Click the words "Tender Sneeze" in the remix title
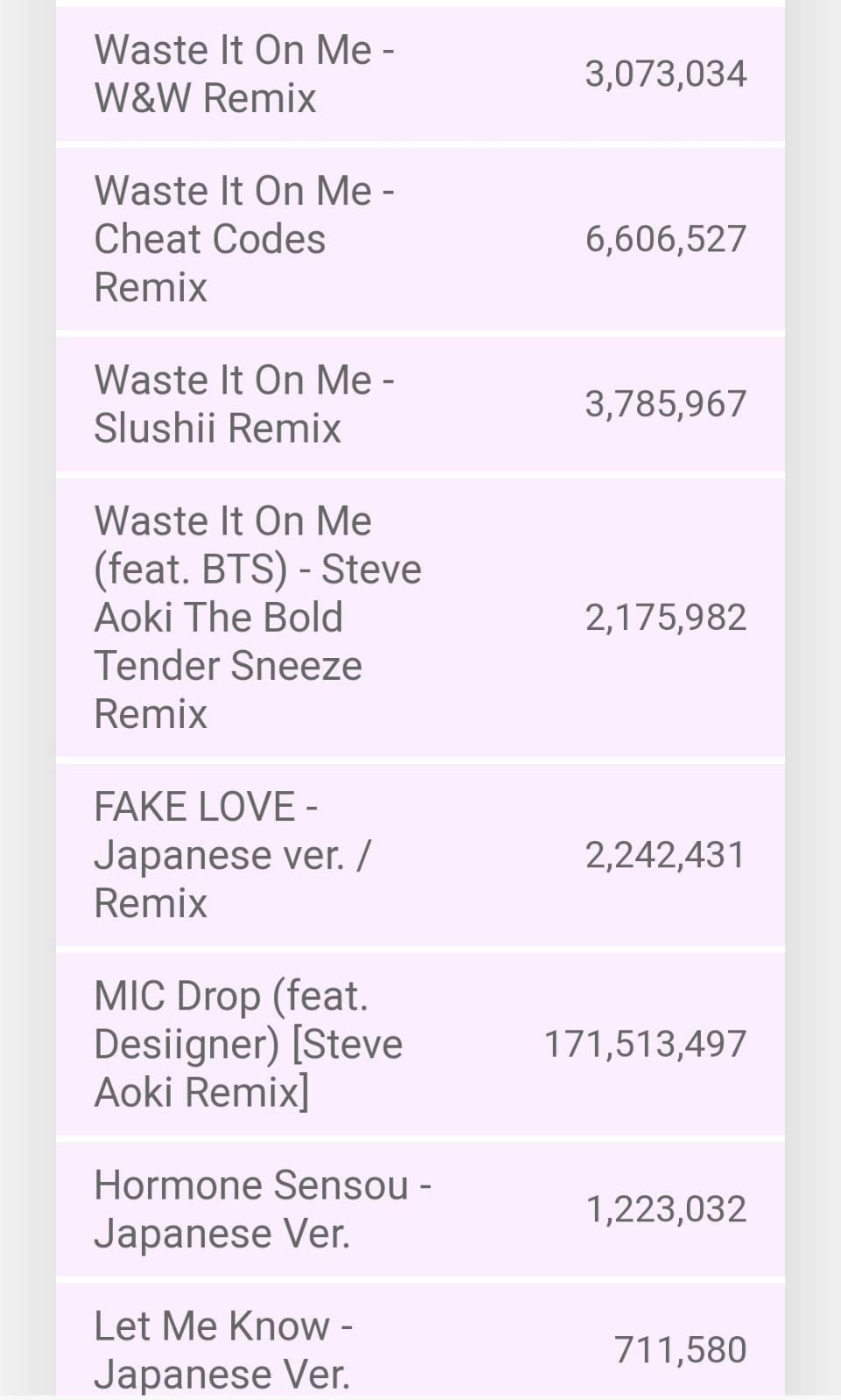The width and height of the screenshot is (841, 1400). click(x=228, y=666)
